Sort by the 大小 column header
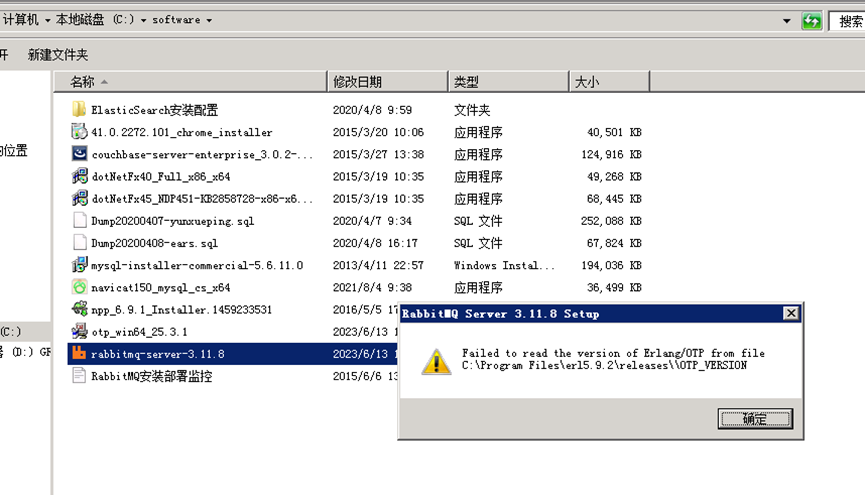This screenshot has height=495, width=865. [610, 82]
